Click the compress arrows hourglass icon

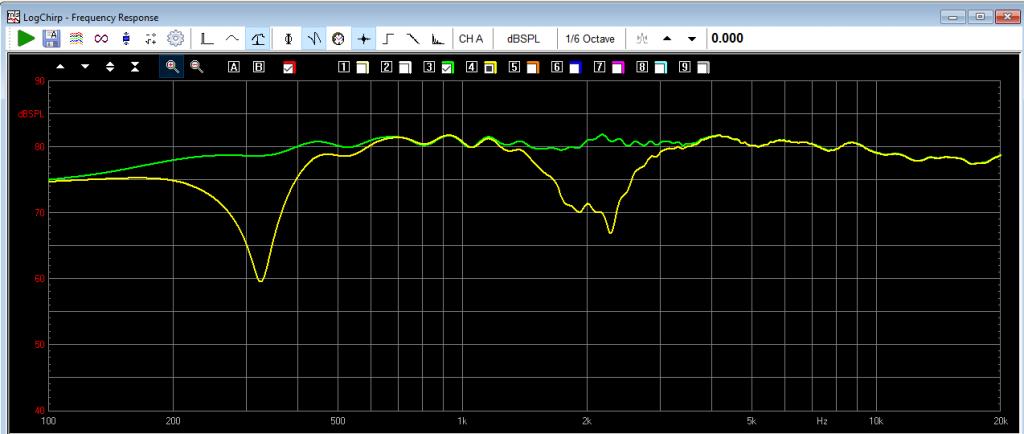point(135,67)
